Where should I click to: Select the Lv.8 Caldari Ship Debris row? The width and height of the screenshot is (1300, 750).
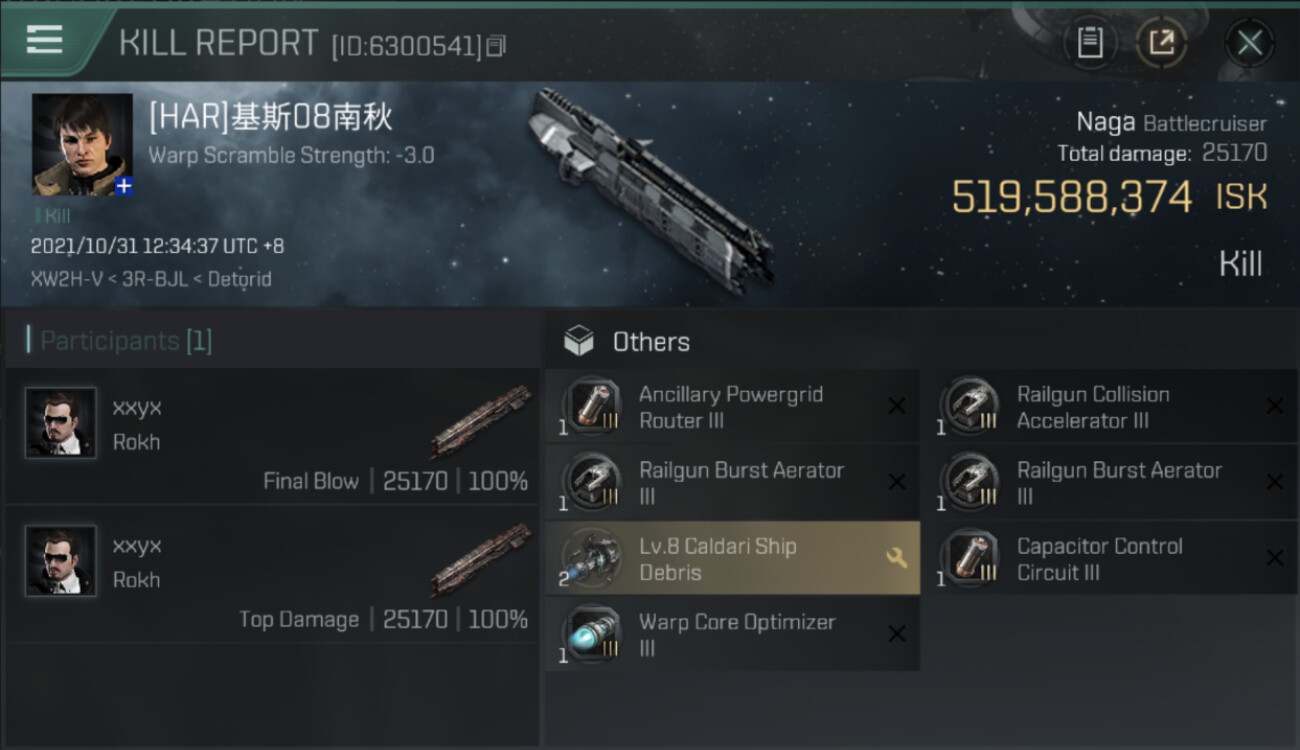(732, 559)
